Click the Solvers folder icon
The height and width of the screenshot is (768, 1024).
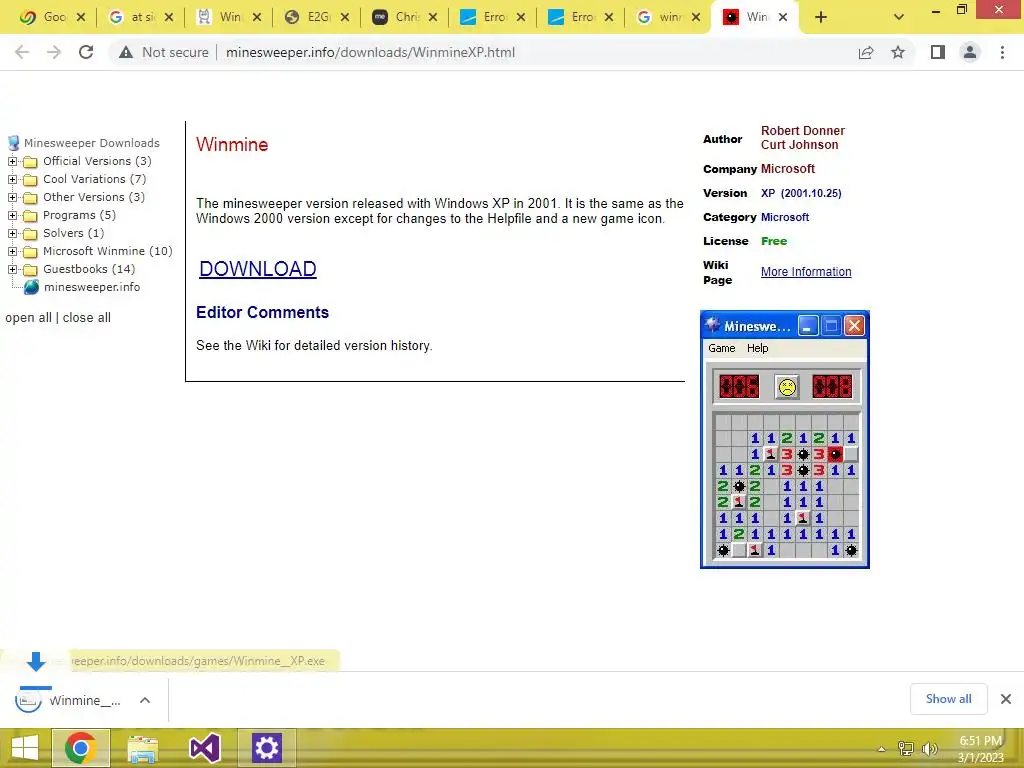pyautogui.click(x=30, y=233)
